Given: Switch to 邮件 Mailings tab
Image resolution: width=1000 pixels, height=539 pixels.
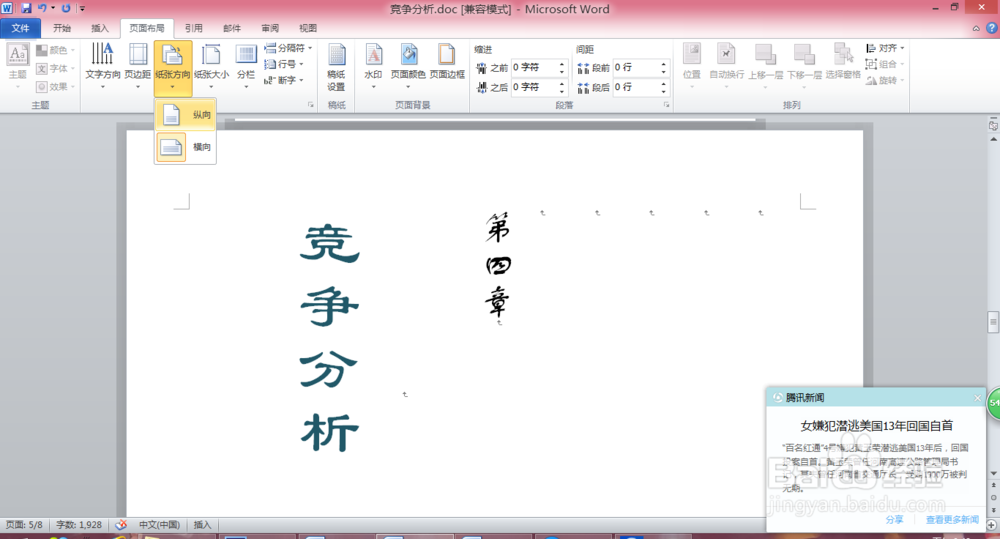Looking at the screenshot, I should 232,28.
